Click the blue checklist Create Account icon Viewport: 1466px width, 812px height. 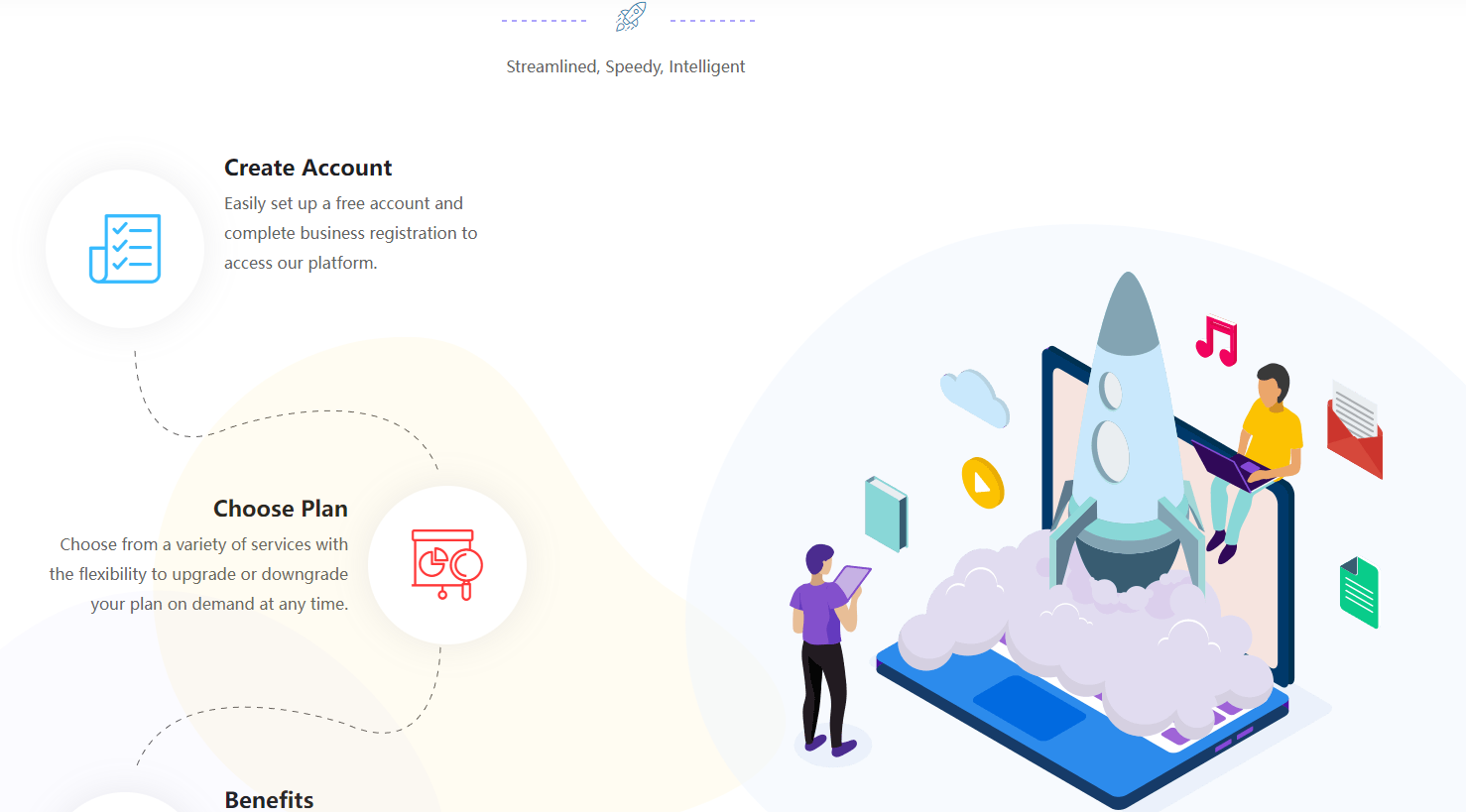pos(125,249)
